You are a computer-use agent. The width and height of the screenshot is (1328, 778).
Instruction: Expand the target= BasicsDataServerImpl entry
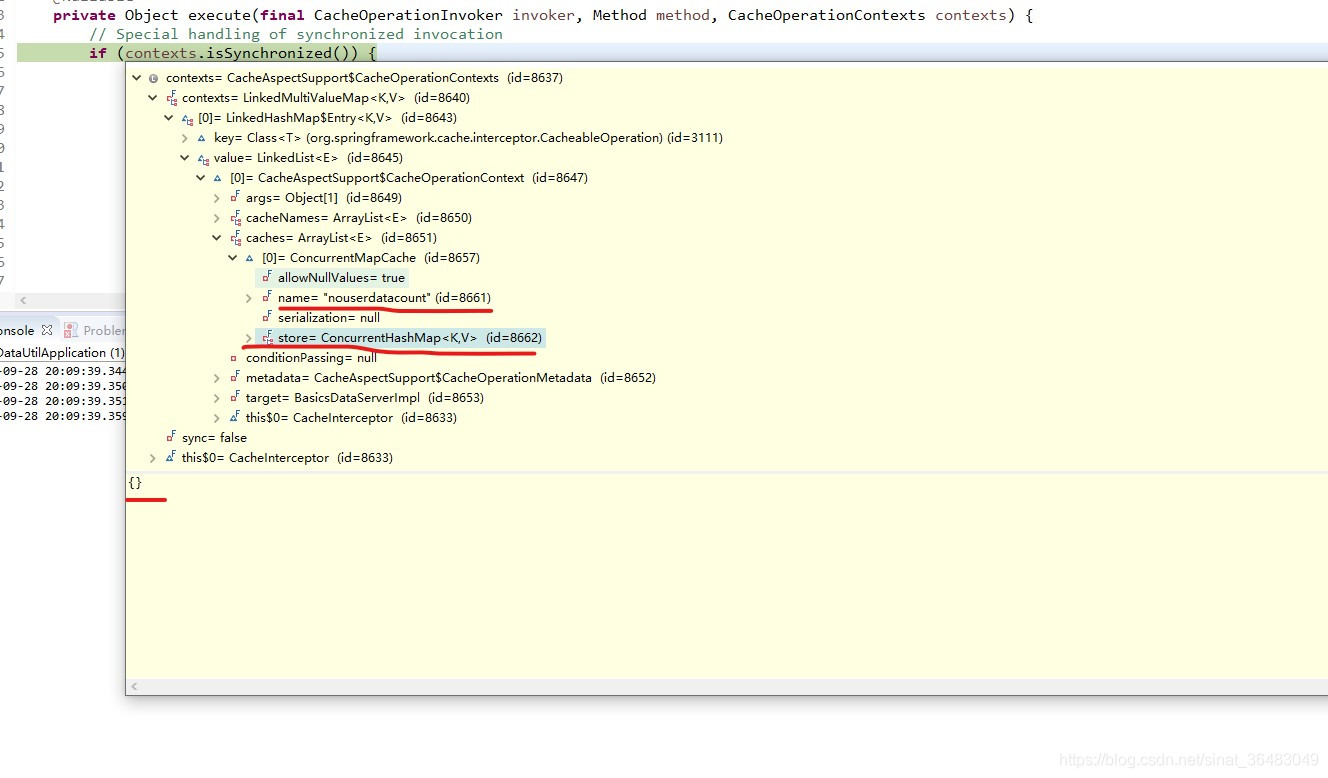point(216,398)
